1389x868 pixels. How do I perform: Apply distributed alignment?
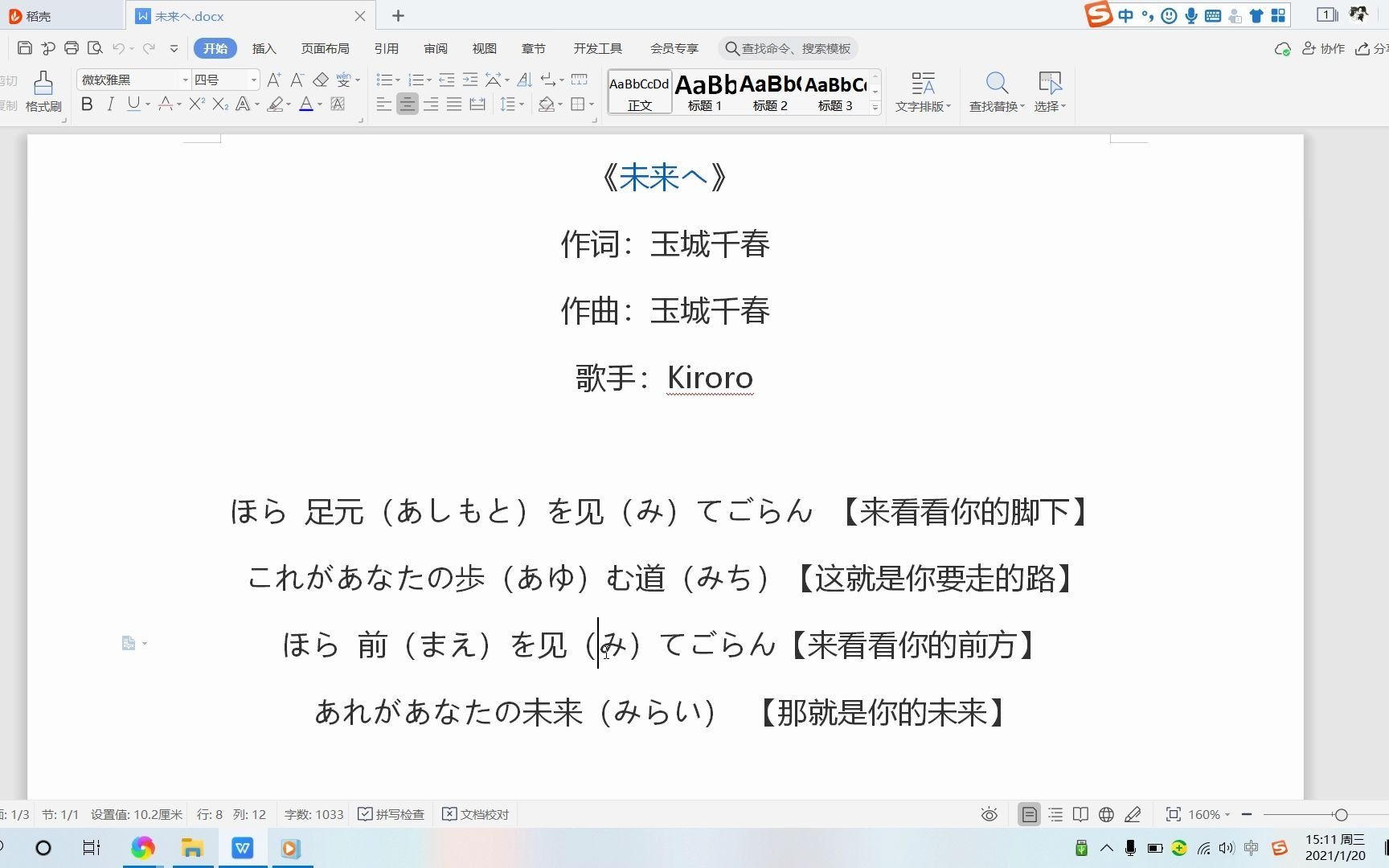(477, 104)
